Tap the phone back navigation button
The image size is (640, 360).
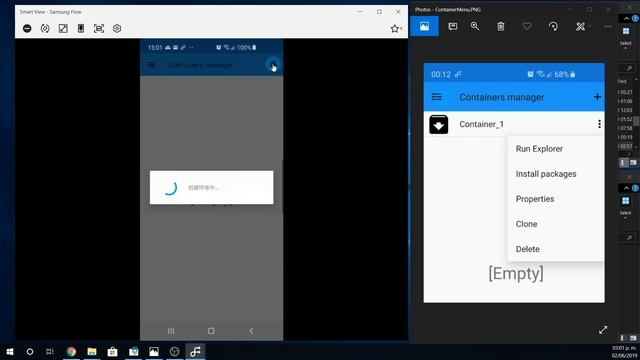[251, 331]
